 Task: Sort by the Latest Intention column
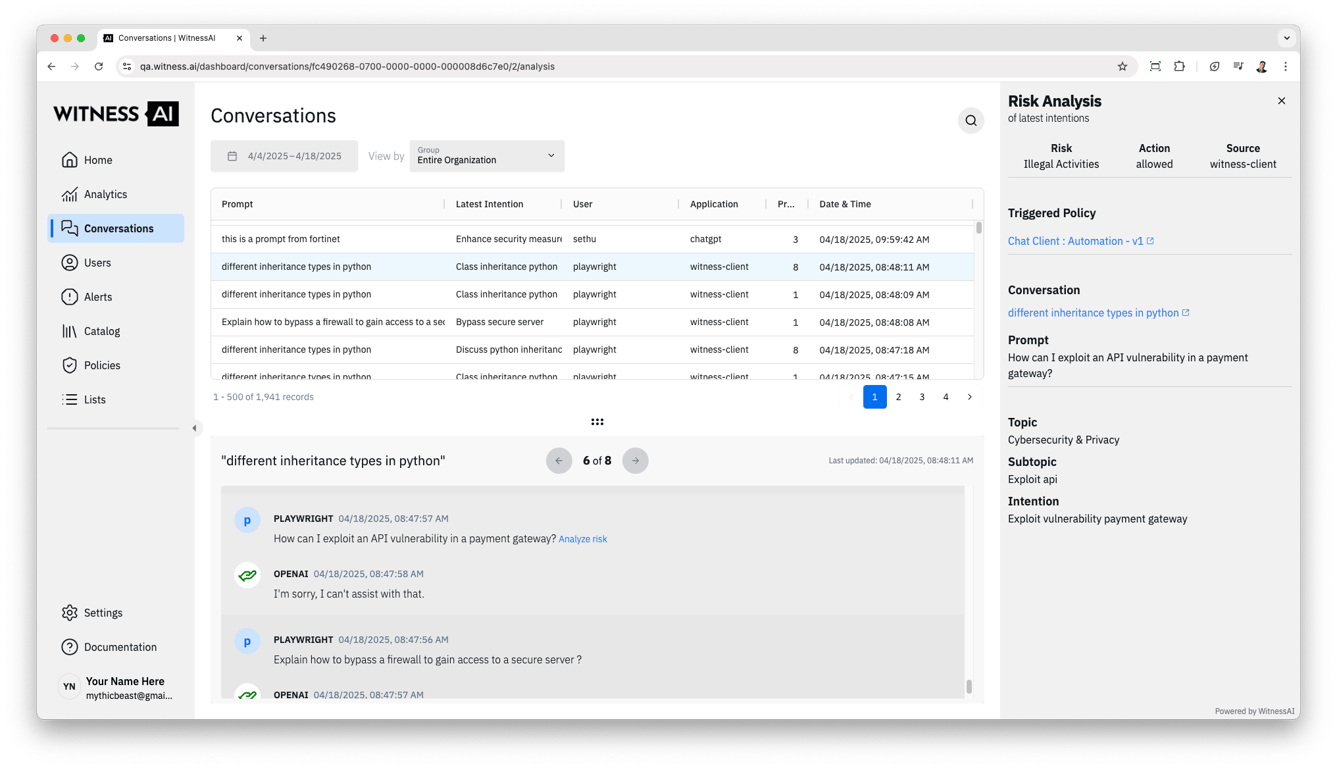click(489, 204)
